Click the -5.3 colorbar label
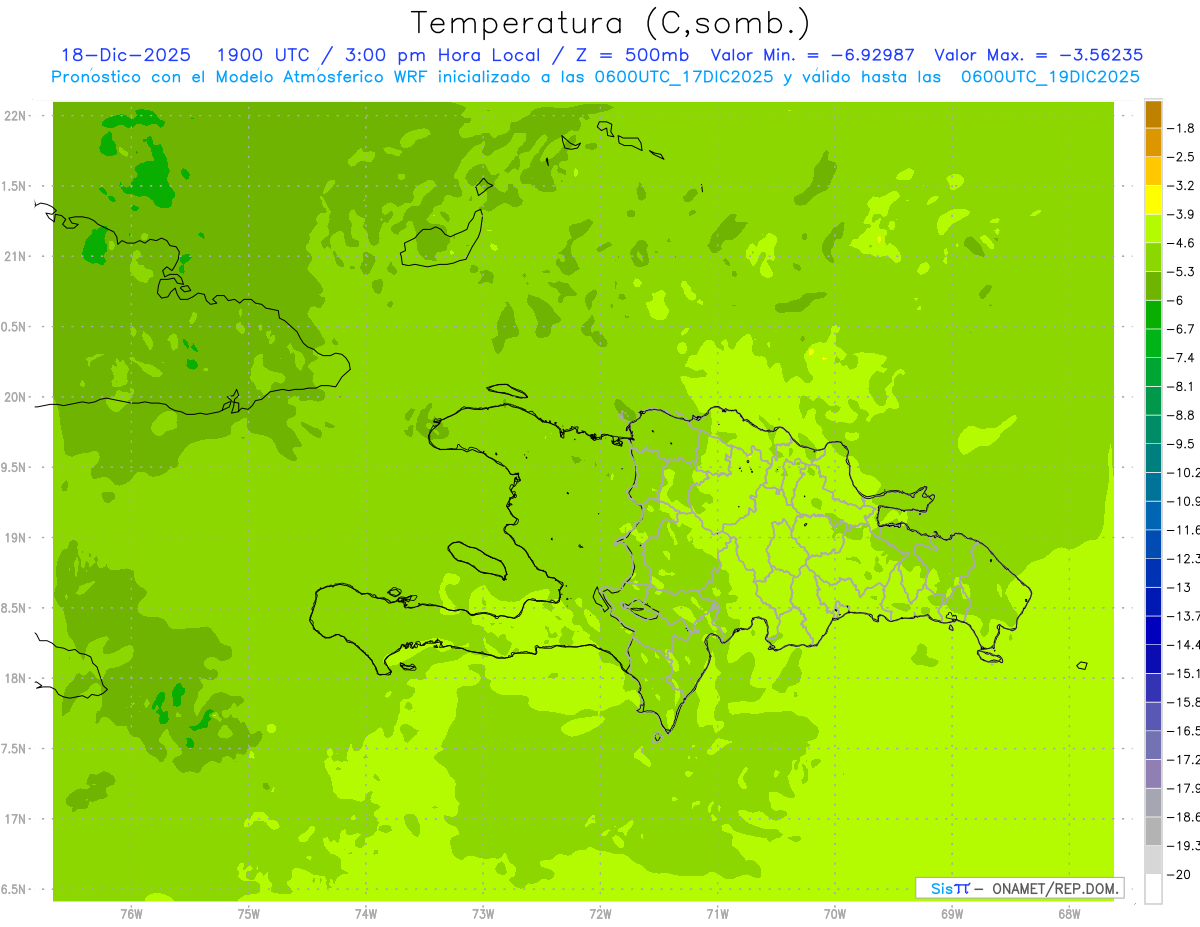Viewport: 1200px width, 927px height. (x=1182, y=272)
